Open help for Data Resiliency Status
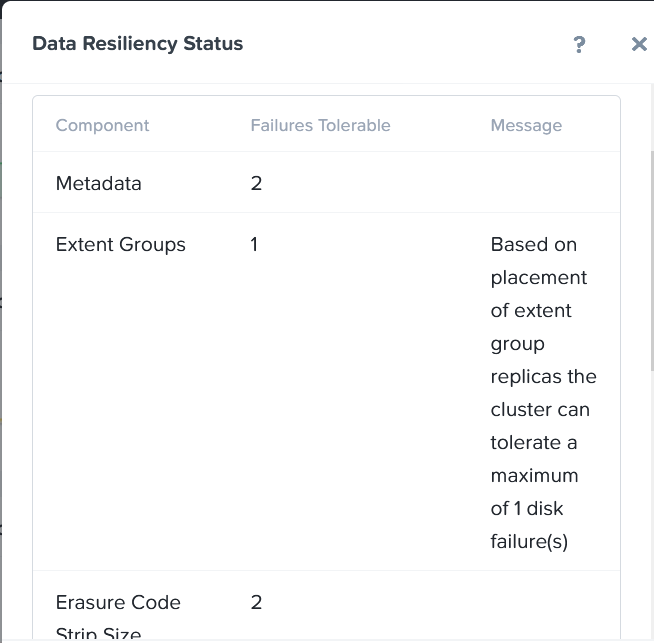 coord(579,44)
